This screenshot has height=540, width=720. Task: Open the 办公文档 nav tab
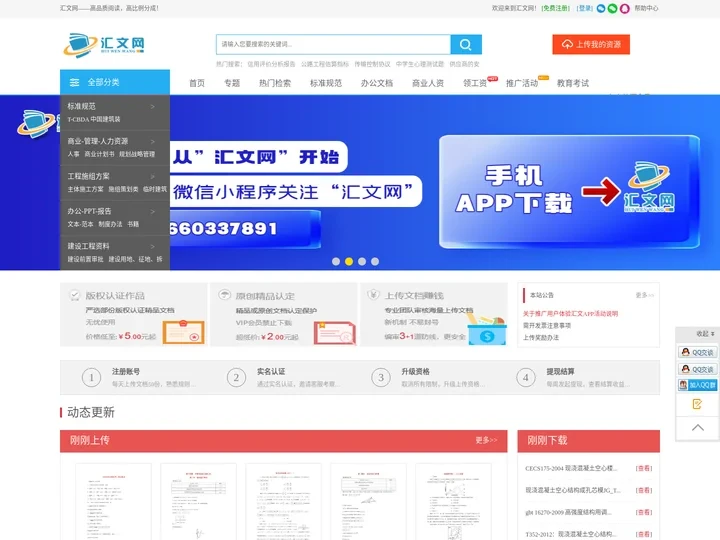click(377, 83)
